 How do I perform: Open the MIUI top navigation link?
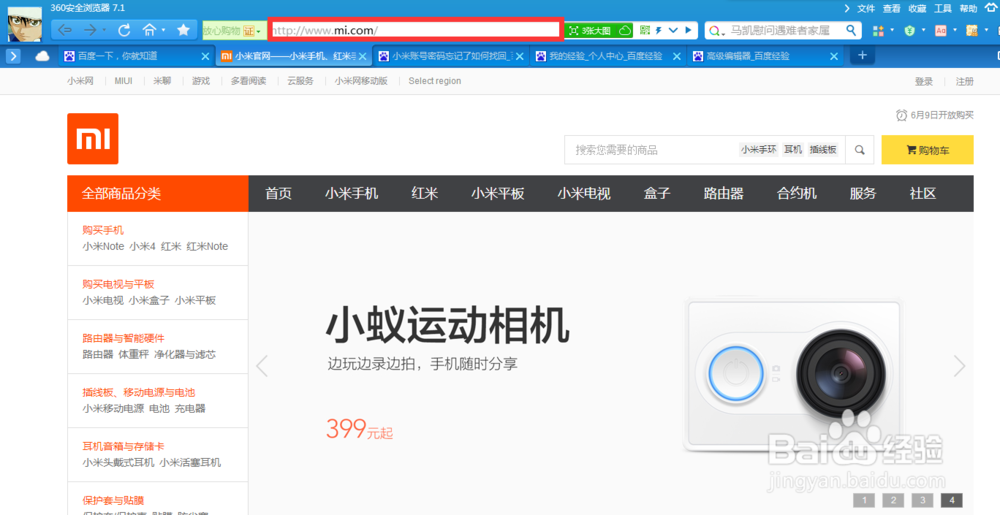pyautogui.click(x=124, y=81)
